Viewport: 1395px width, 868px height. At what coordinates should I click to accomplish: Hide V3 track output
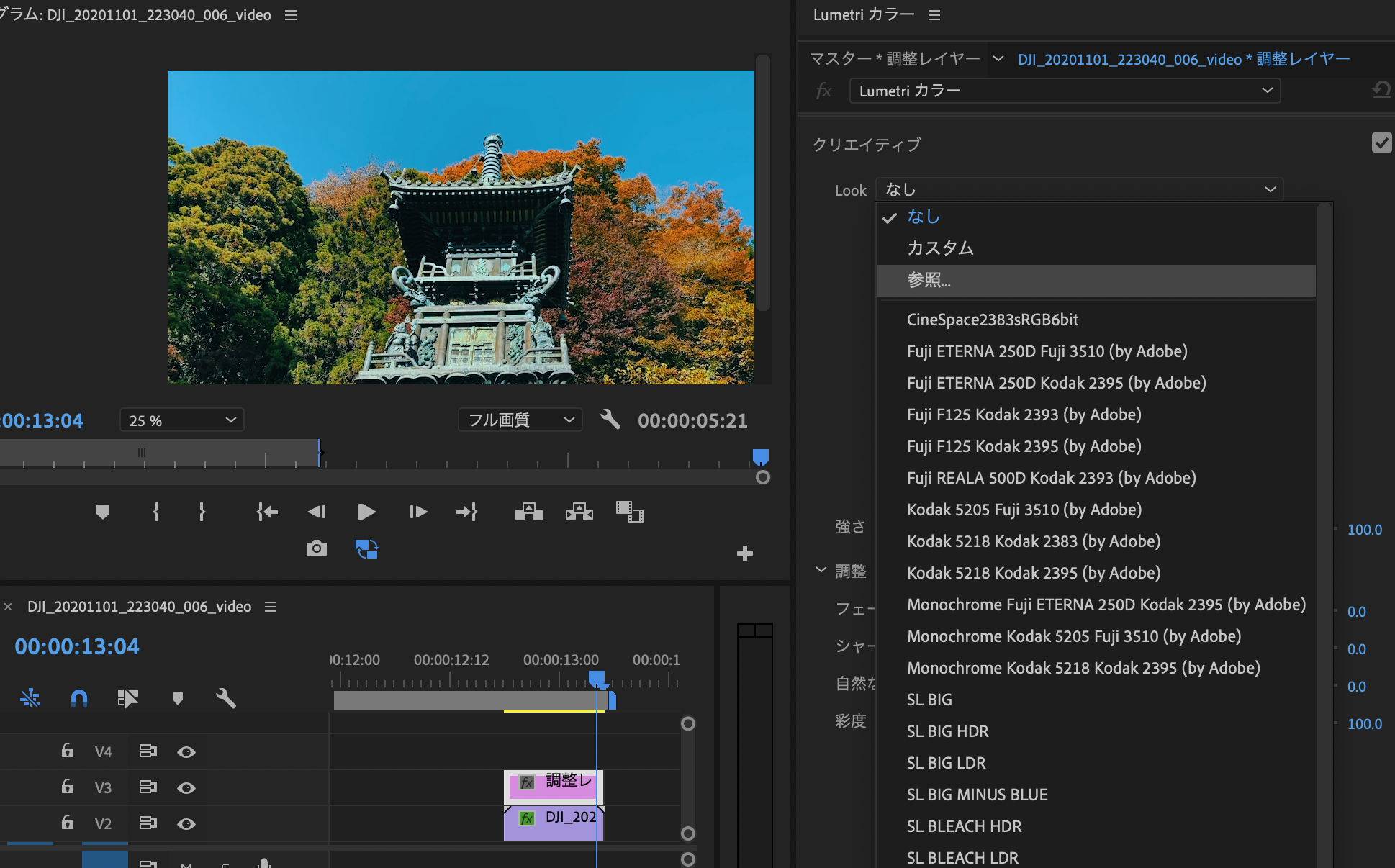click(x=186, y=788)
